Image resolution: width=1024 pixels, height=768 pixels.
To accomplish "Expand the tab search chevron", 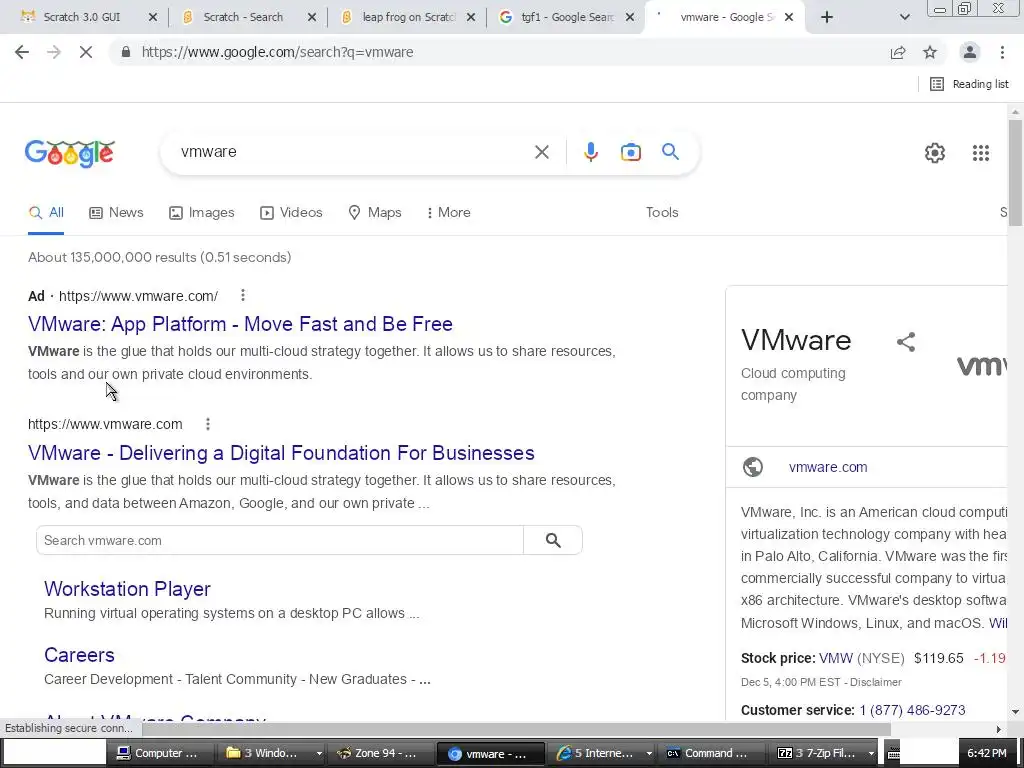I will click(x=904, y=18).
